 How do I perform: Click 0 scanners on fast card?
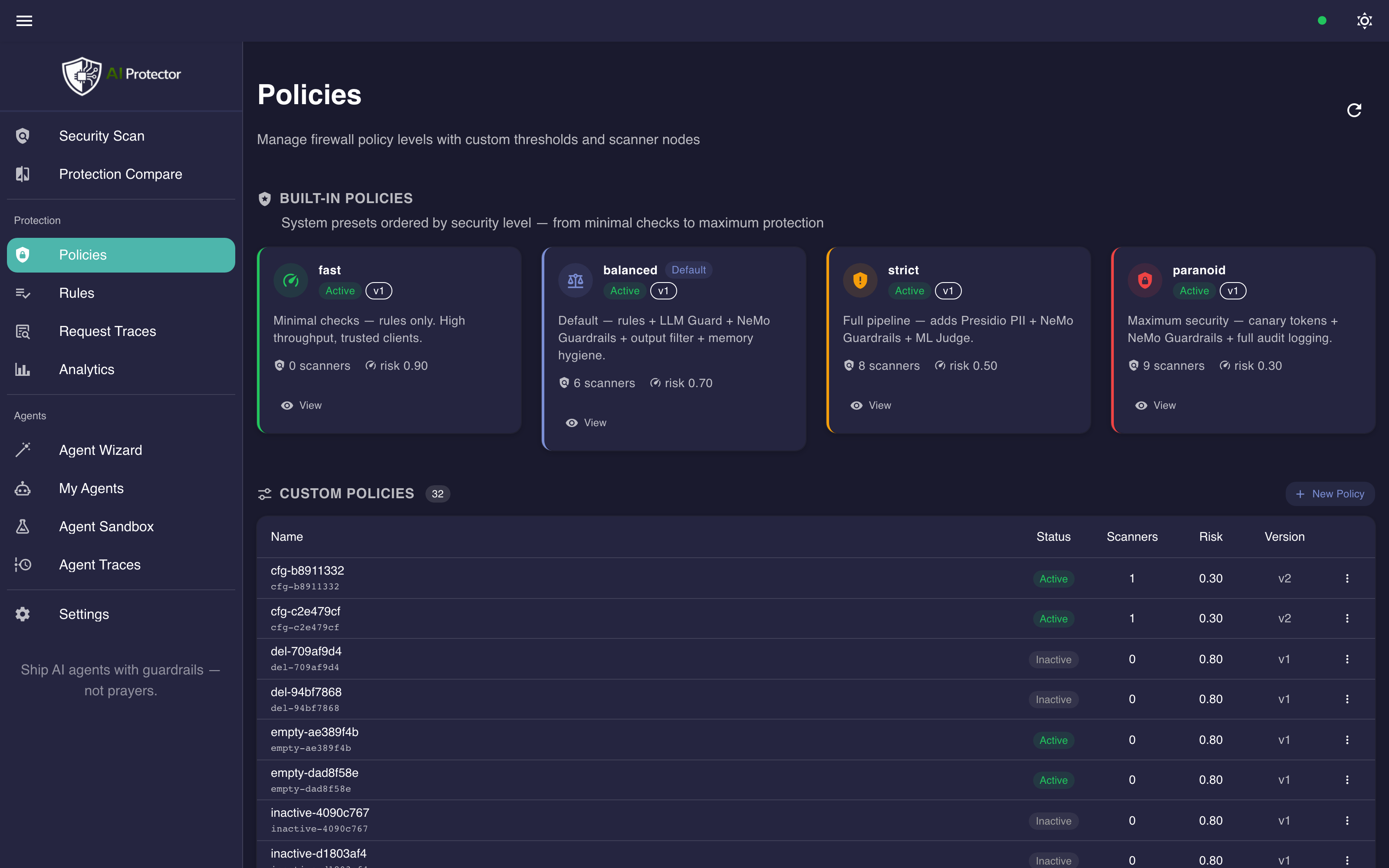[312, 366]
